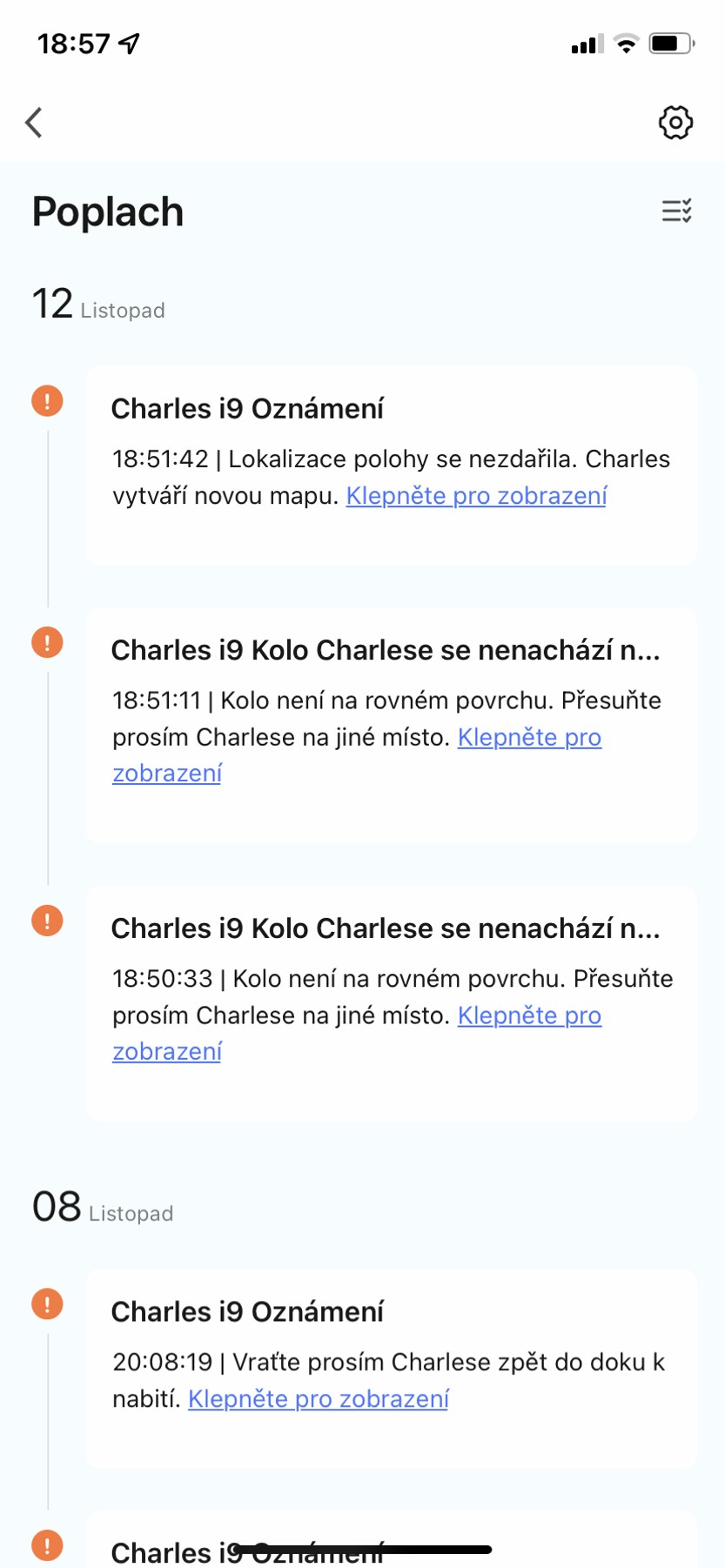Tap alert icon of bottom partially visible notification
The image size is (725, 1568).
[x=47, y=1545]
